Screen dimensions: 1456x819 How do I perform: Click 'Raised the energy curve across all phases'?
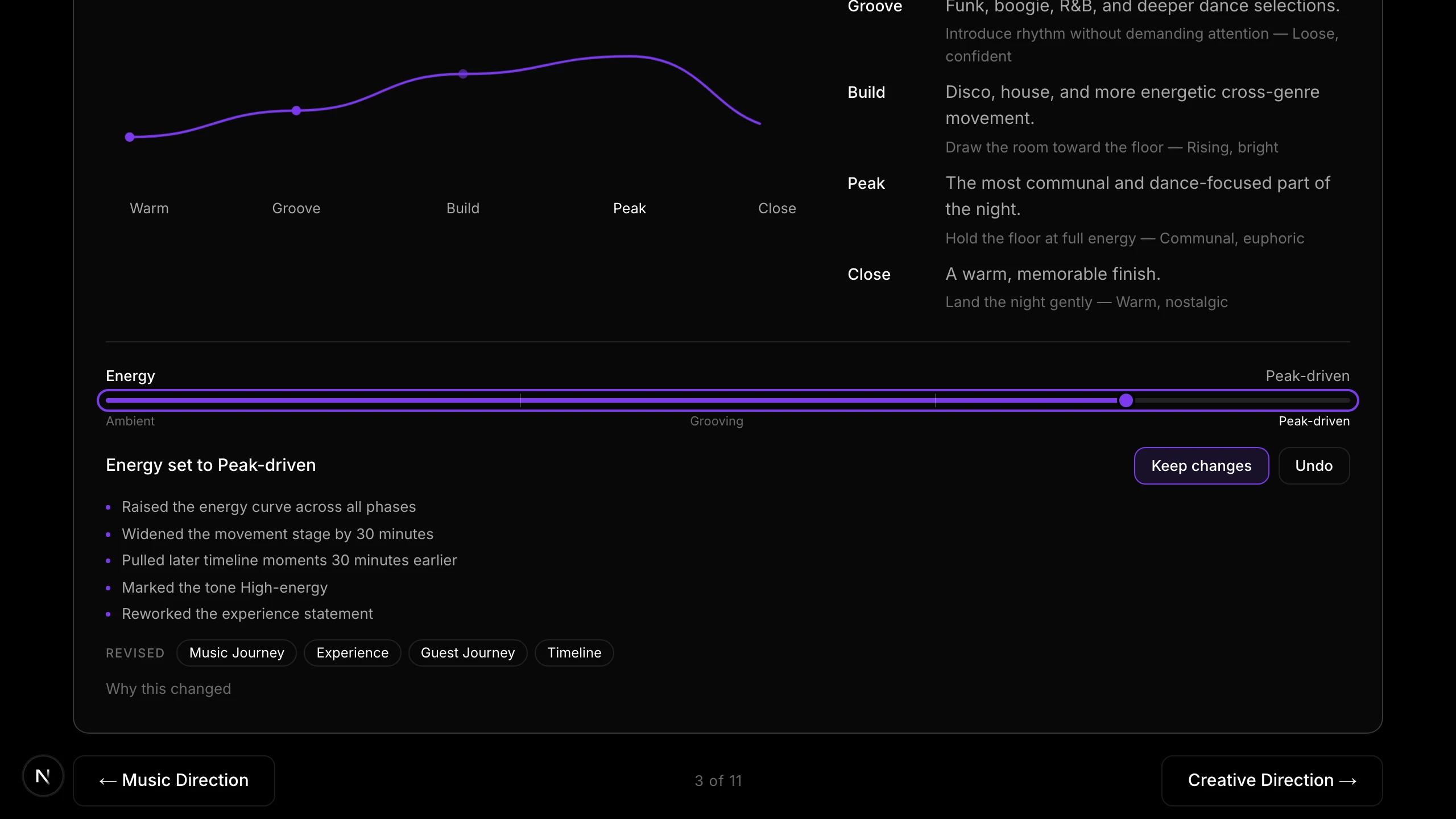point(268,507)
